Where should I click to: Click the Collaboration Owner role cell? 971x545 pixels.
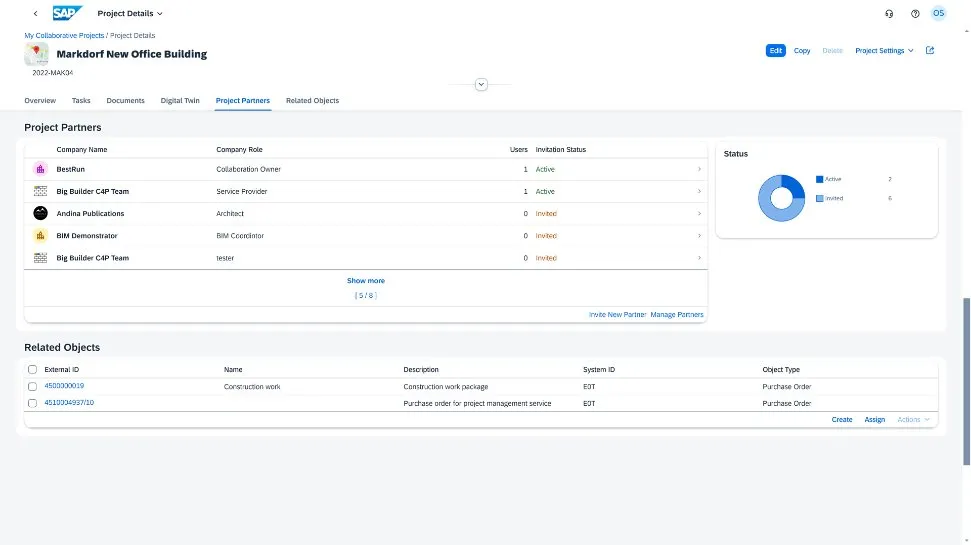coord(248,169)
